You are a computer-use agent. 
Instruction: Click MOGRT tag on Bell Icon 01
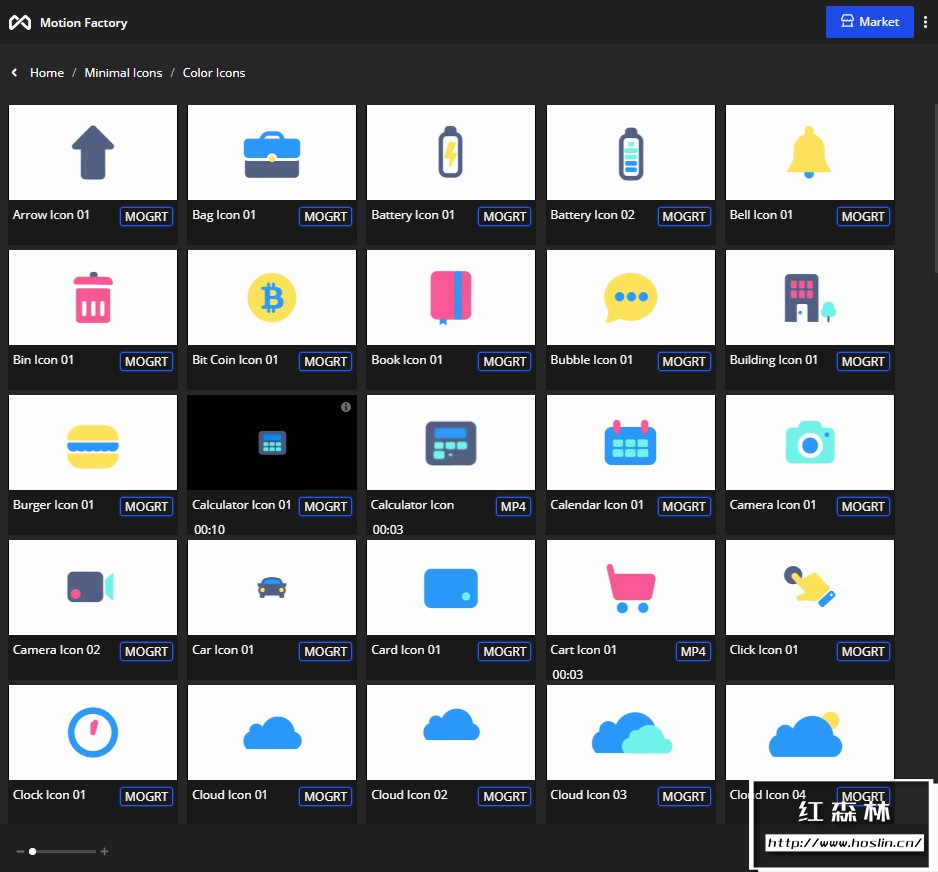pyautogui.click(x=863, y=217)
